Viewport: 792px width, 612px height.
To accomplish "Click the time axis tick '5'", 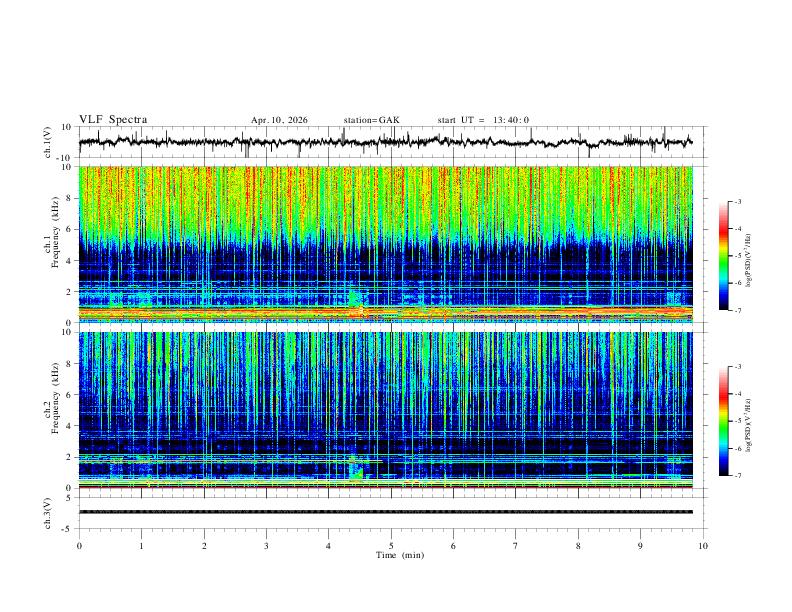I will (391, 546).
